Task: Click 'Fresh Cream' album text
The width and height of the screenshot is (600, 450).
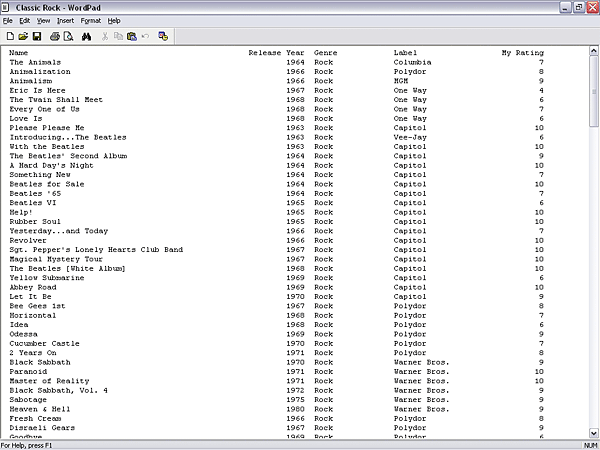Action: 35,419
